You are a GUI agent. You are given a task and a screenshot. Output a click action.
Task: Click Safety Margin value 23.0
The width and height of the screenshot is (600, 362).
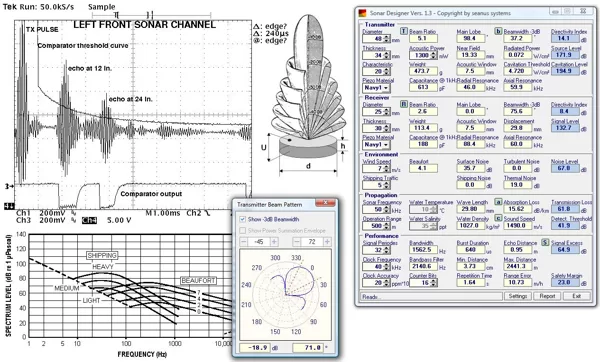coord(565,282)
